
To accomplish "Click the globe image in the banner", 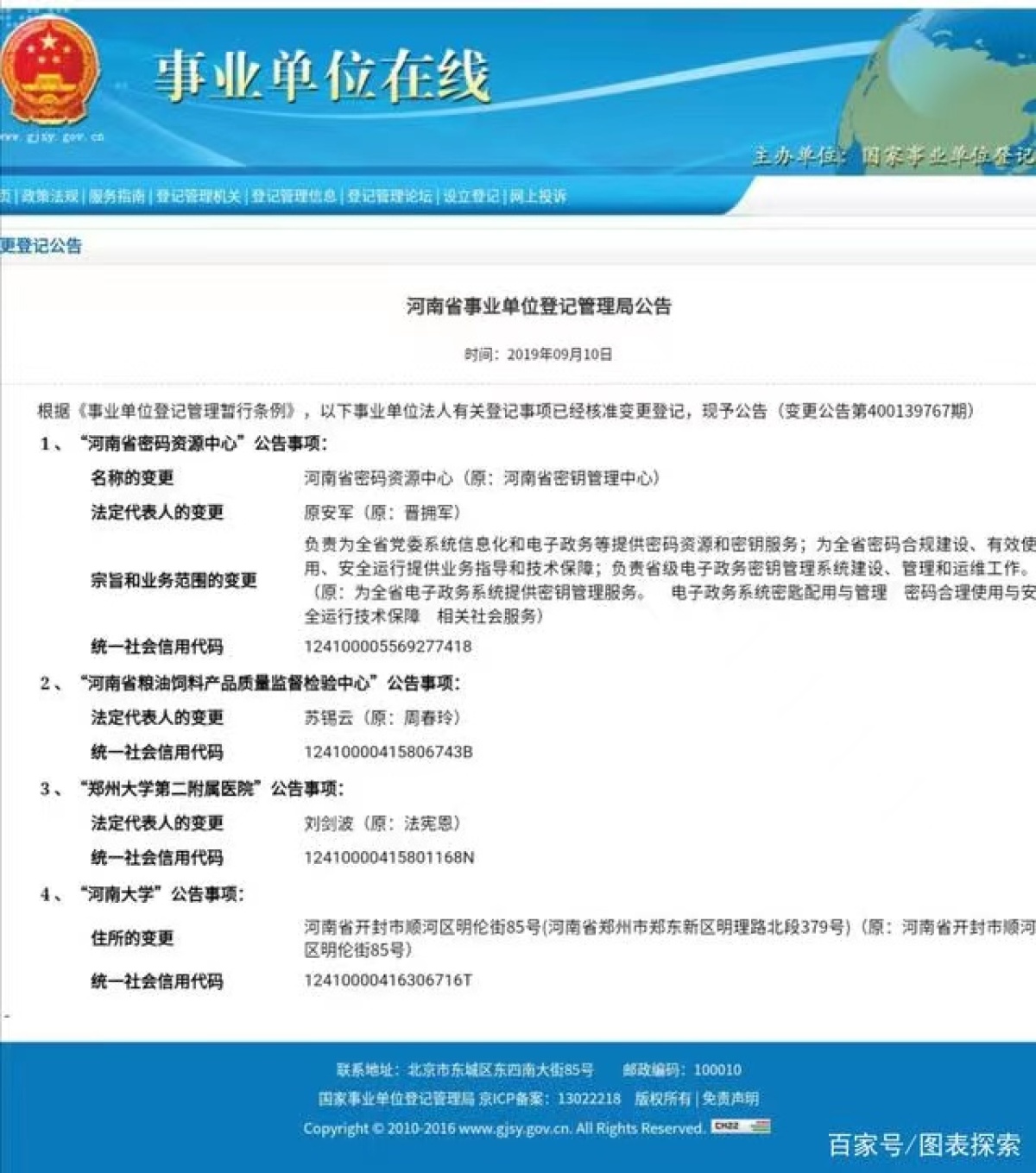I will tap(939, 91).
